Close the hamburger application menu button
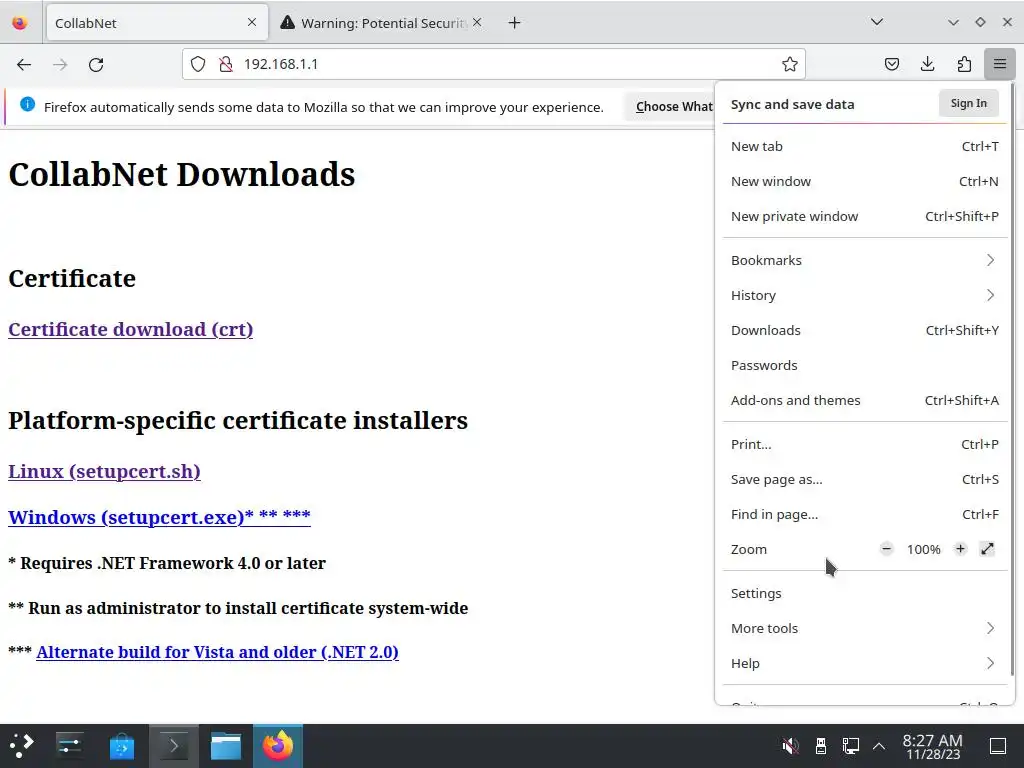1024x768 pixels. click(1000, 64)
